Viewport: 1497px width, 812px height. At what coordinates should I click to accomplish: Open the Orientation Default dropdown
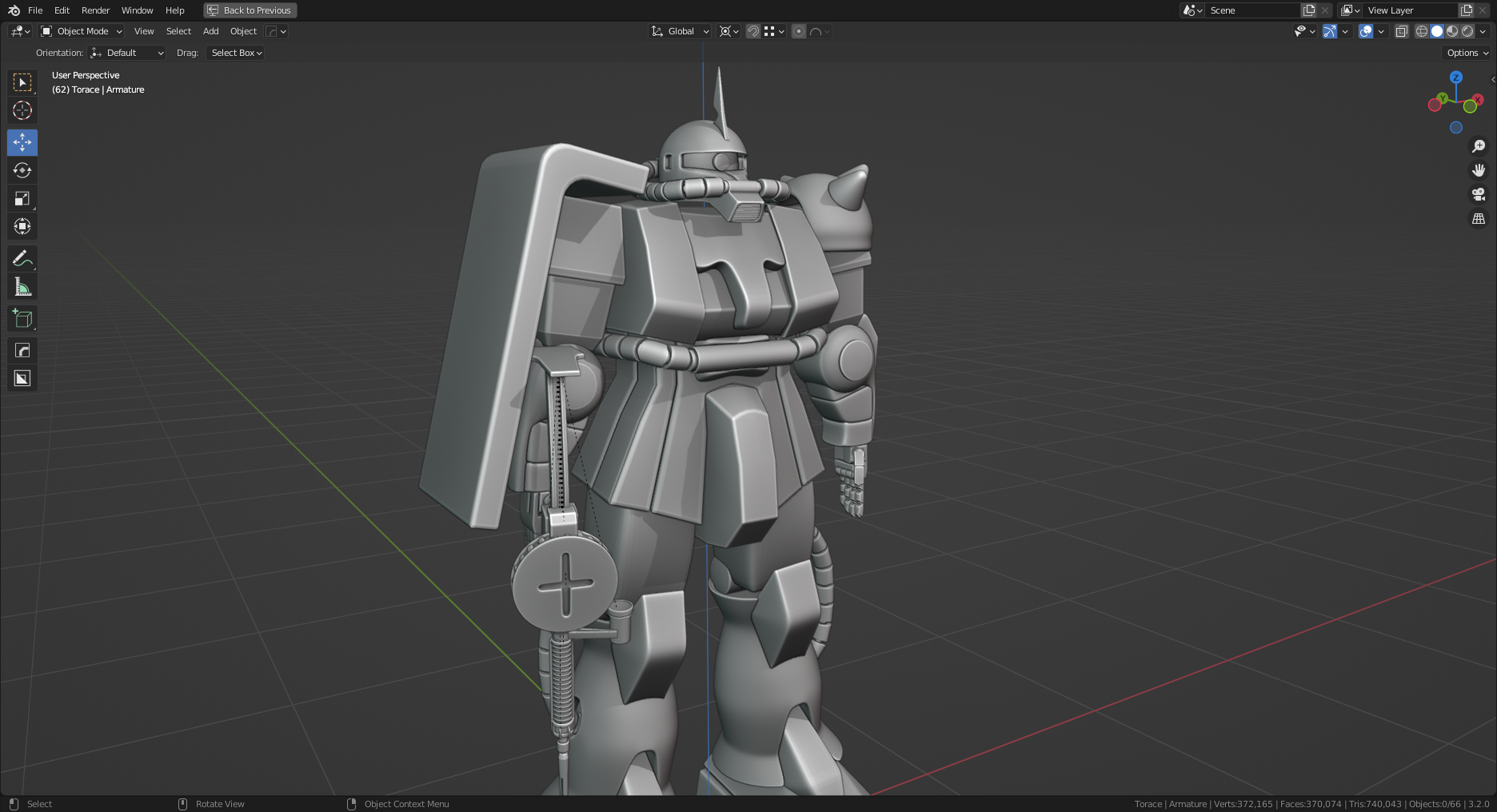pyautogui.click(x=127, y=53)
